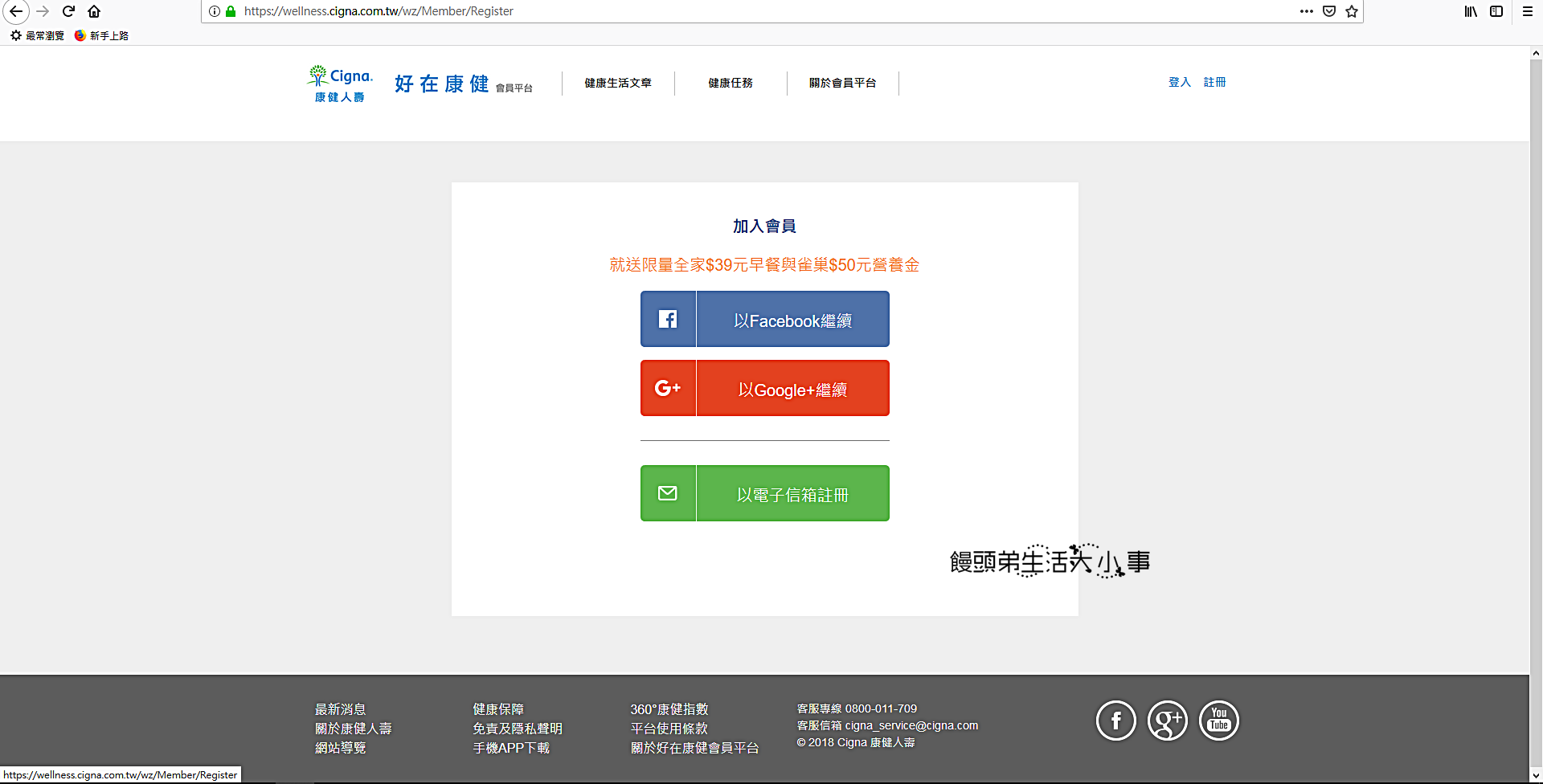
Task: Click the 好在康健 會員平台 title
Action: tap(464, 84)
